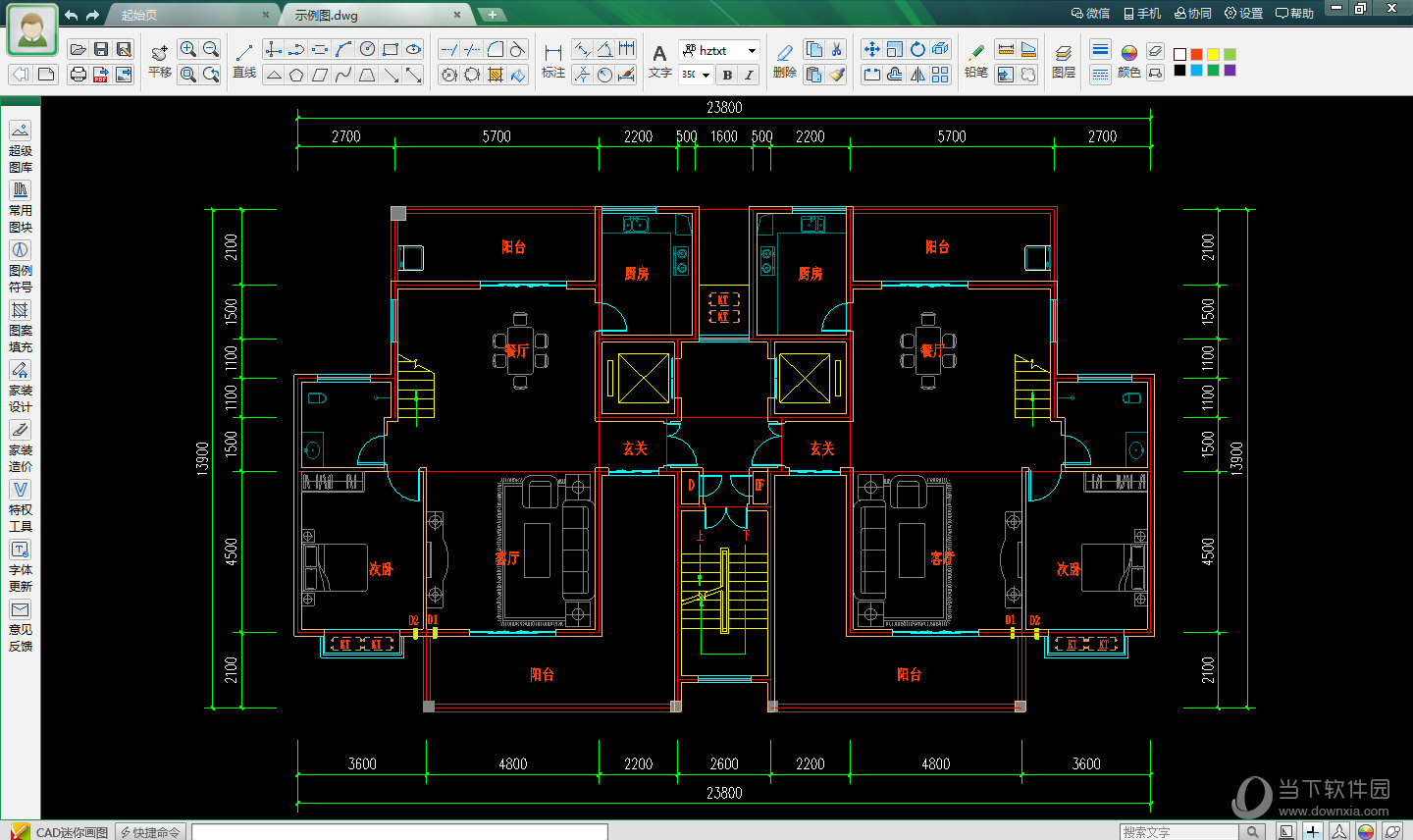Click the user avatar profile picture

[32, 31]
